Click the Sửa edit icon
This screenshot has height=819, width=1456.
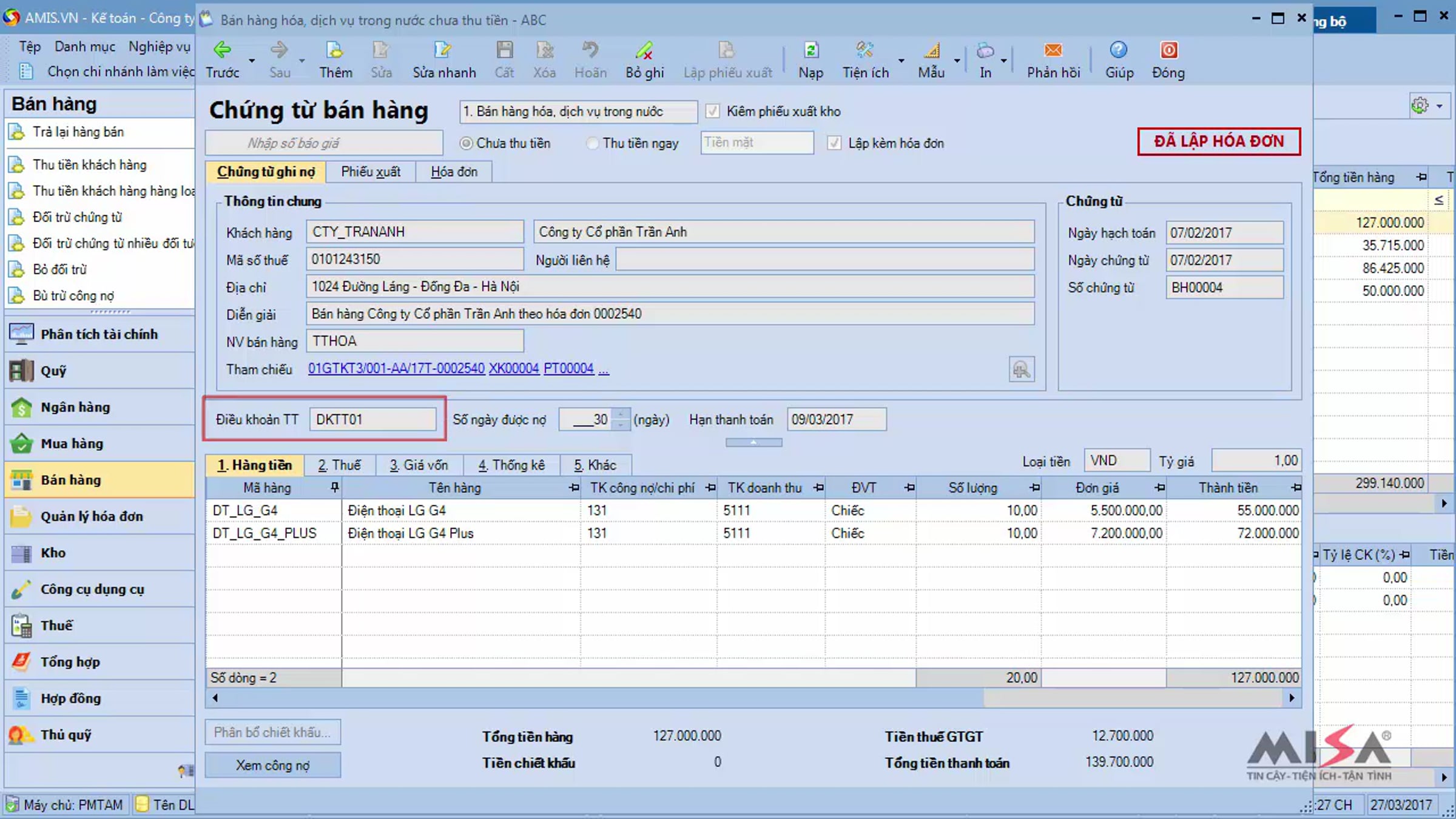click(381, 50)
